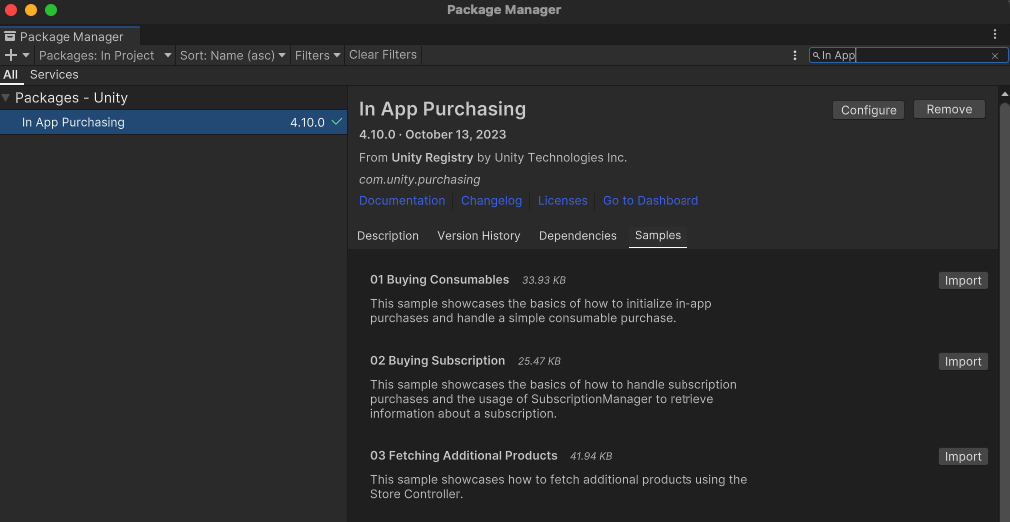This screenshot has height=522, width=1010.
Task: Click the Clear Filters button
Action: point(383,55)
